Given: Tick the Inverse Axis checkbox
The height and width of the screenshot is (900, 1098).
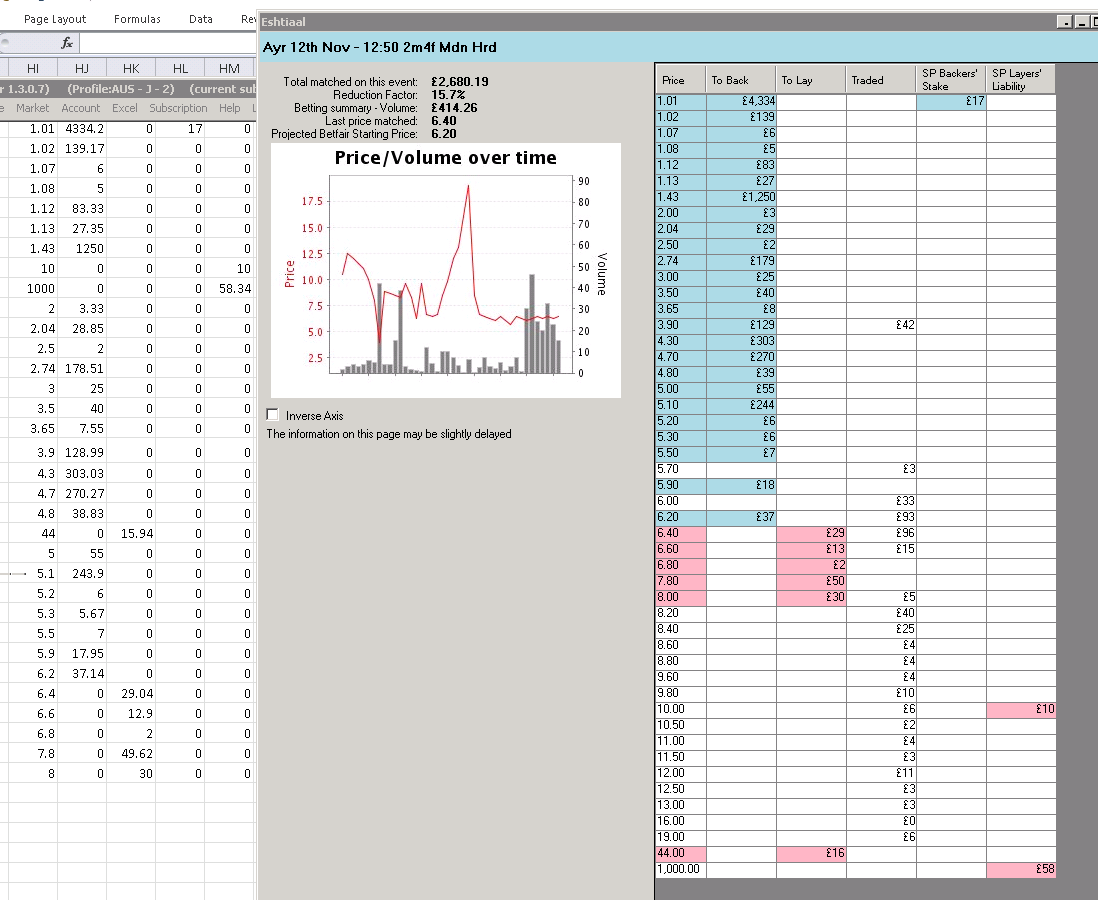Looking at the screenshot, I should click(x=272, y=415).
